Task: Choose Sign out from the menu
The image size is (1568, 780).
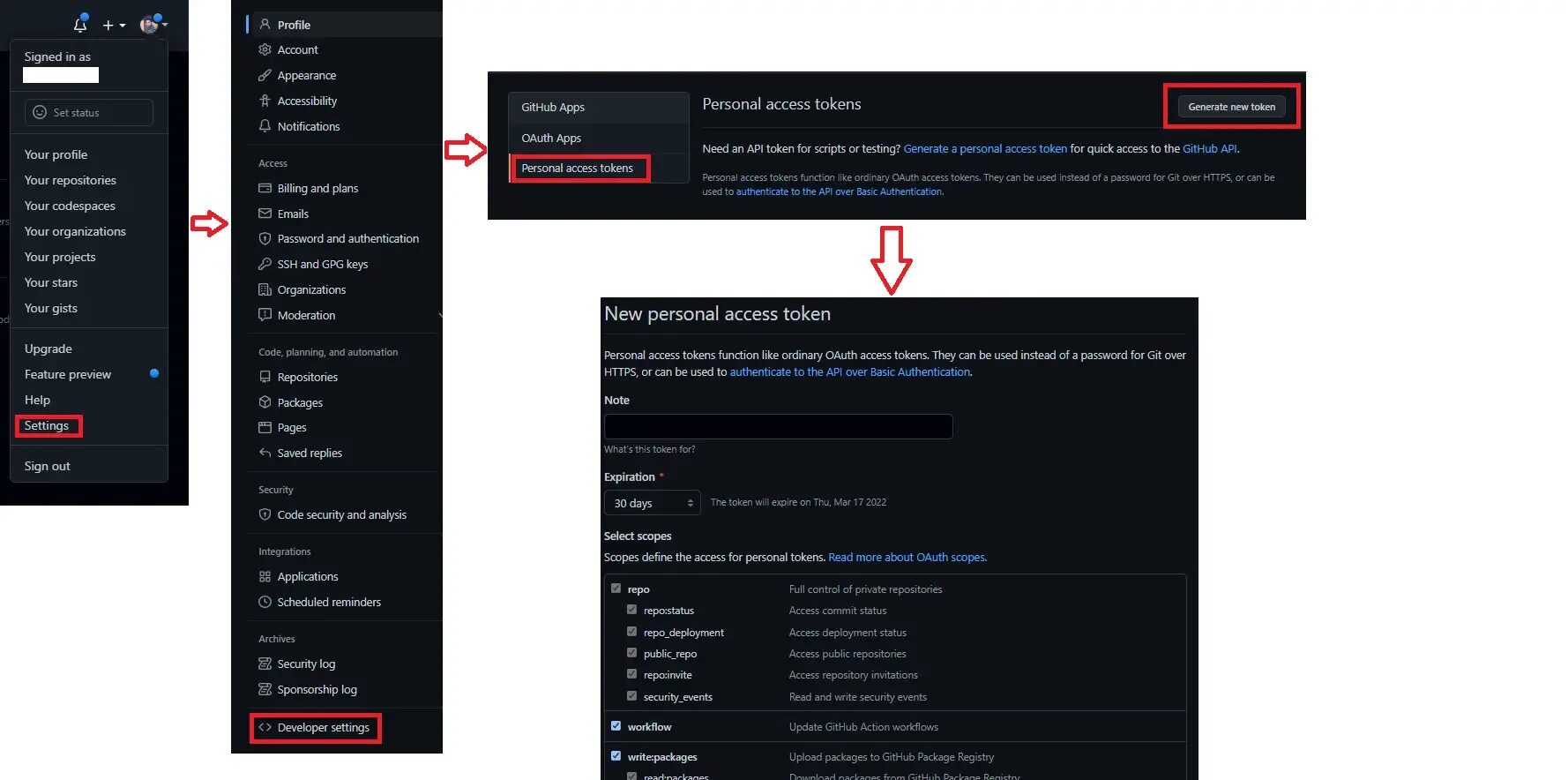Action: click(48, 466)
